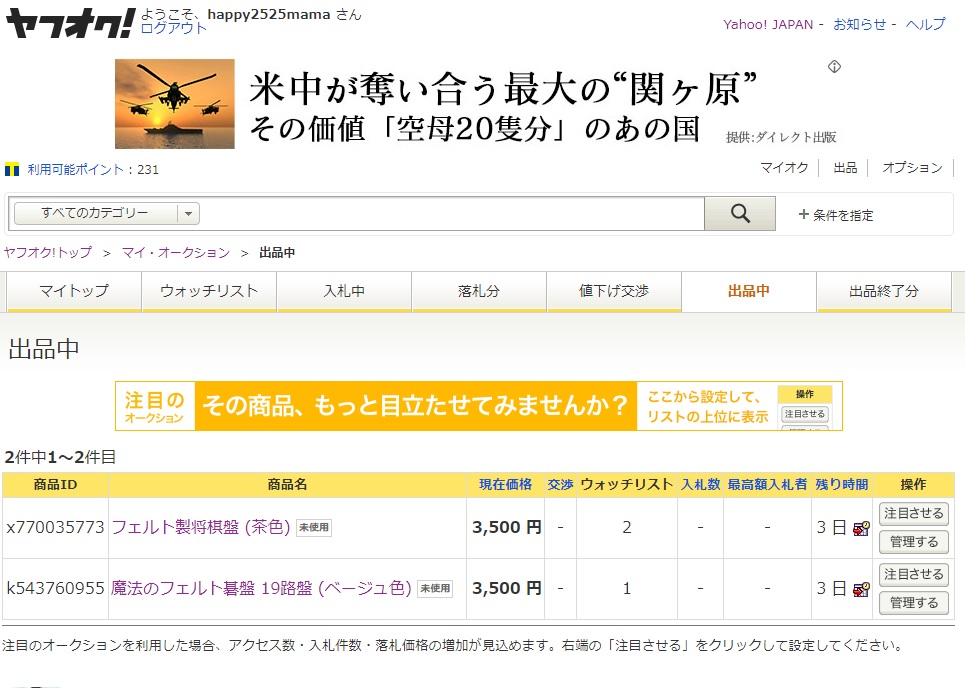Click the magnifier search button
Viewport: 965px width, 688px height.
(740, 214)
